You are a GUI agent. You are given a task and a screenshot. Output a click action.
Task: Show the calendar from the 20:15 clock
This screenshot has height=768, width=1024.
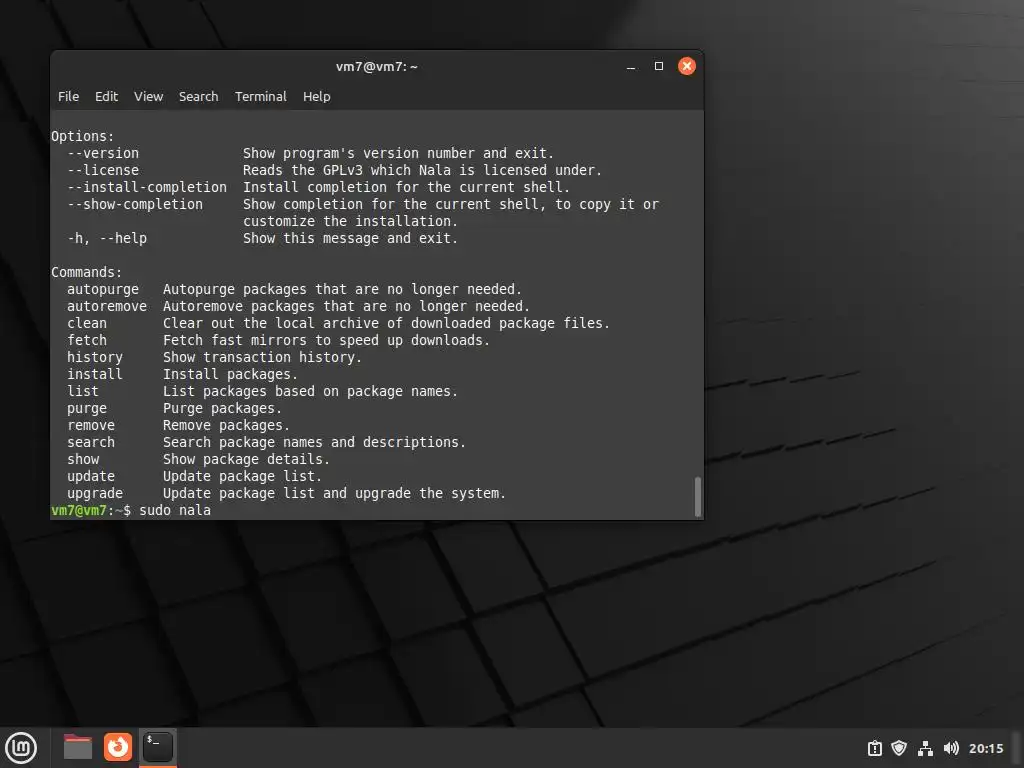tap(985, 748)
